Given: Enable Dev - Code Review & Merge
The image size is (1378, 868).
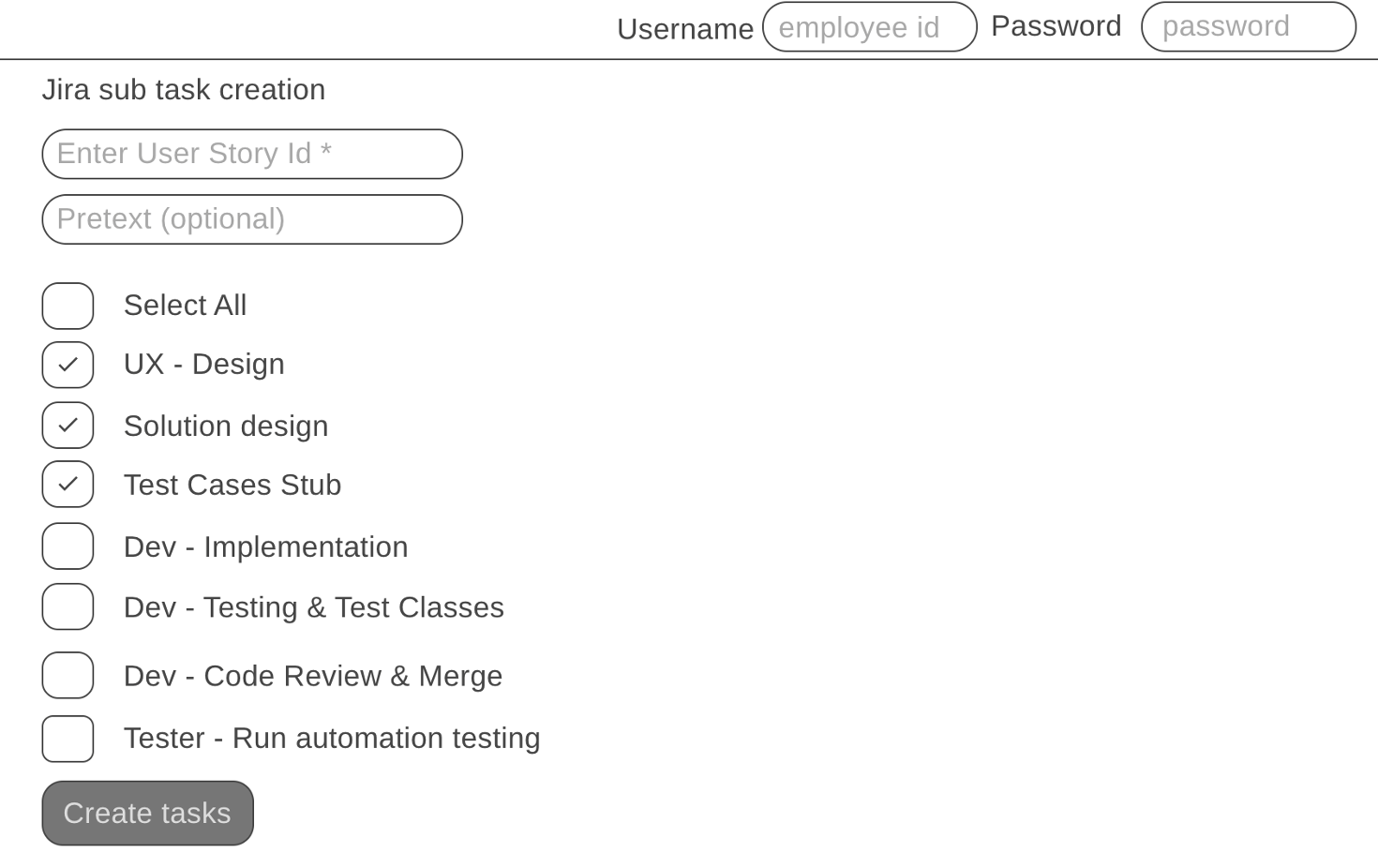Looking at the screenshot, I should pos(67,675).
